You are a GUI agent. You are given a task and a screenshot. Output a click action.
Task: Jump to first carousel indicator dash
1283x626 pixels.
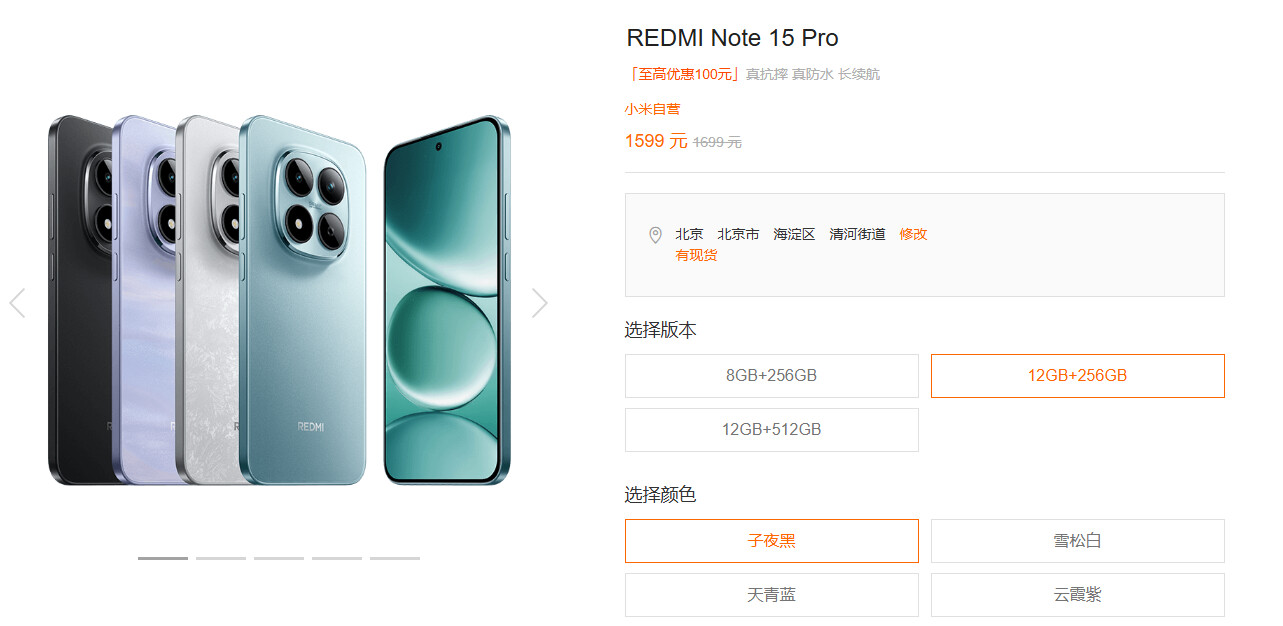pyautogui.click(x=163, y=558)
